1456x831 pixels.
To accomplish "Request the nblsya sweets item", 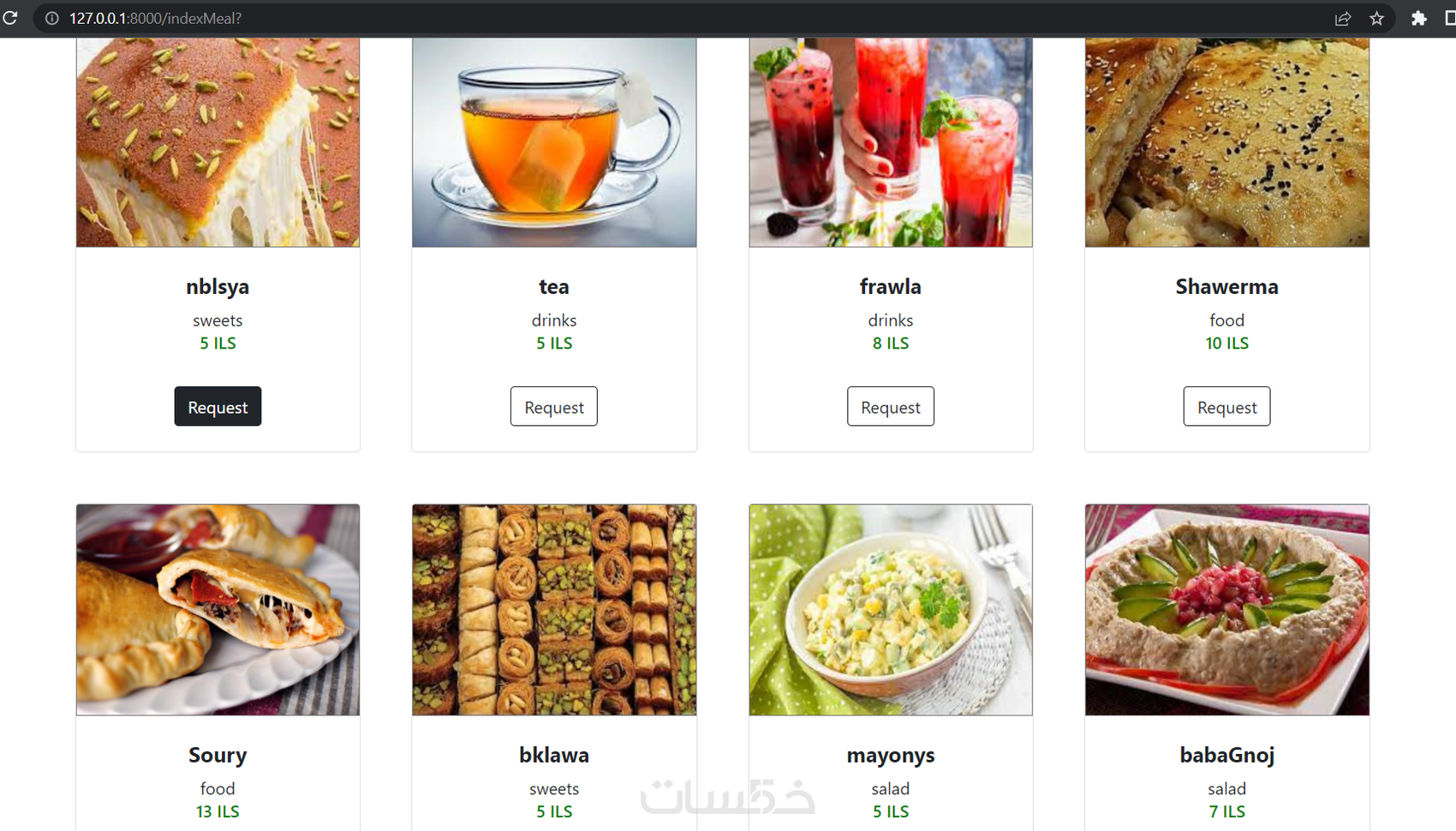I will (x=218, y=406).
